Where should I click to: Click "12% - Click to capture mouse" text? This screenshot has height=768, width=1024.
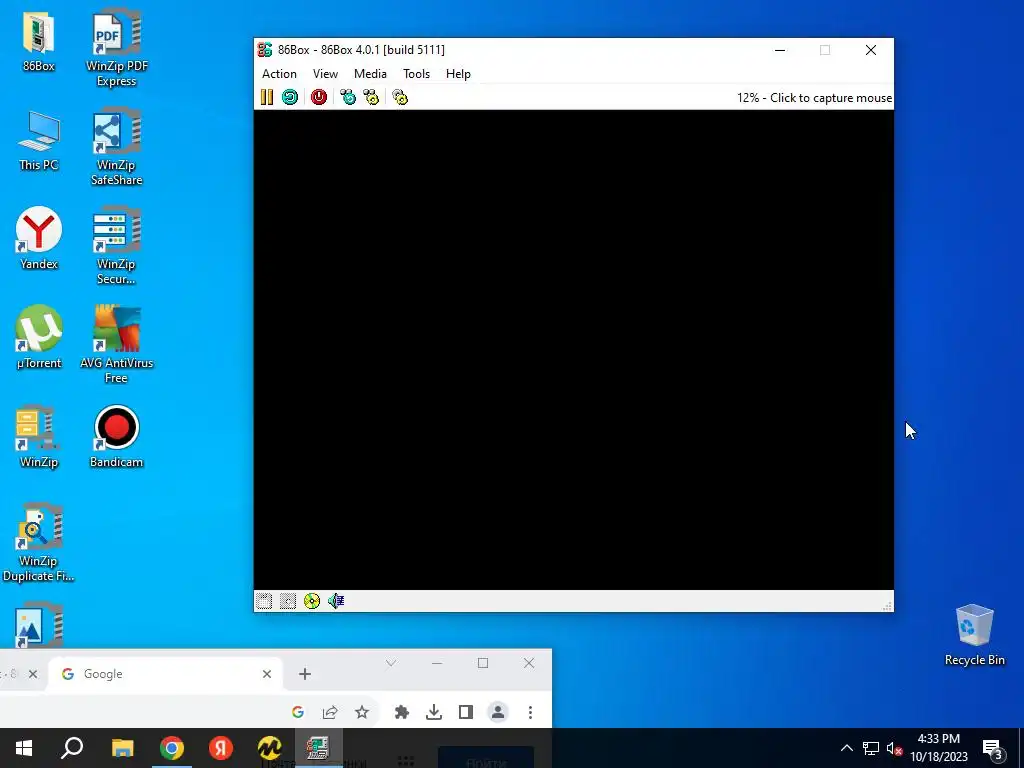coord(814,98)
